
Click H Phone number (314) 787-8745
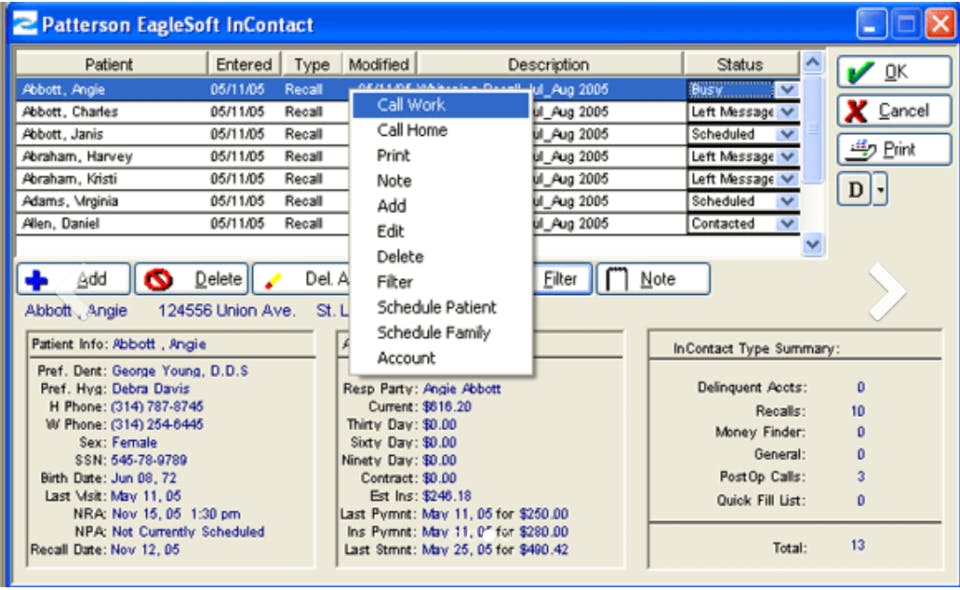pos(157,406)
